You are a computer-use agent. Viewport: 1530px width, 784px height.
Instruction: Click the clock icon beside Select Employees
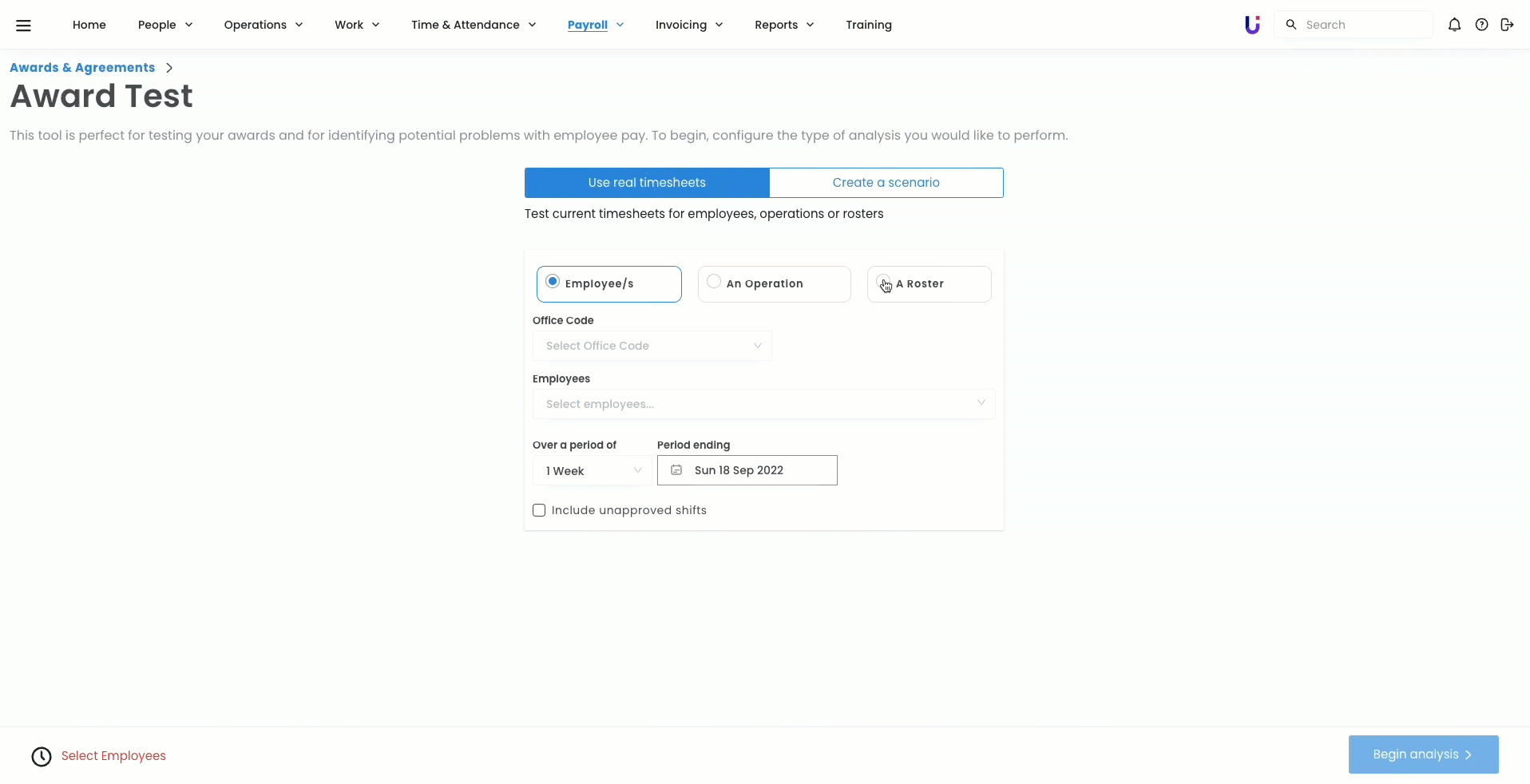[x=42, y=756]
